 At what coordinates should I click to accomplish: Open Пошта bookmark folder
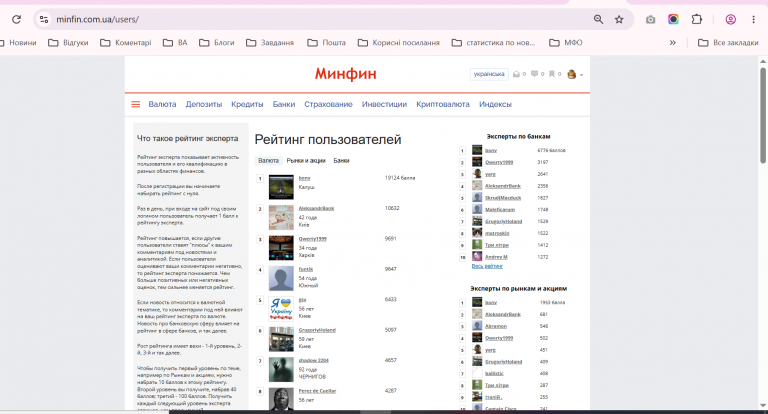click(x=327, y=43)
